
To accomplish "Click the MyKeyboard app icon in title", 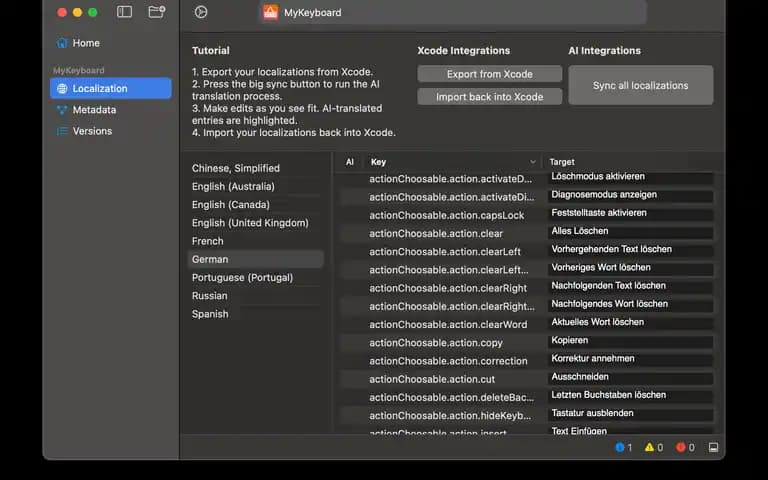I will (x=270, y=12).
